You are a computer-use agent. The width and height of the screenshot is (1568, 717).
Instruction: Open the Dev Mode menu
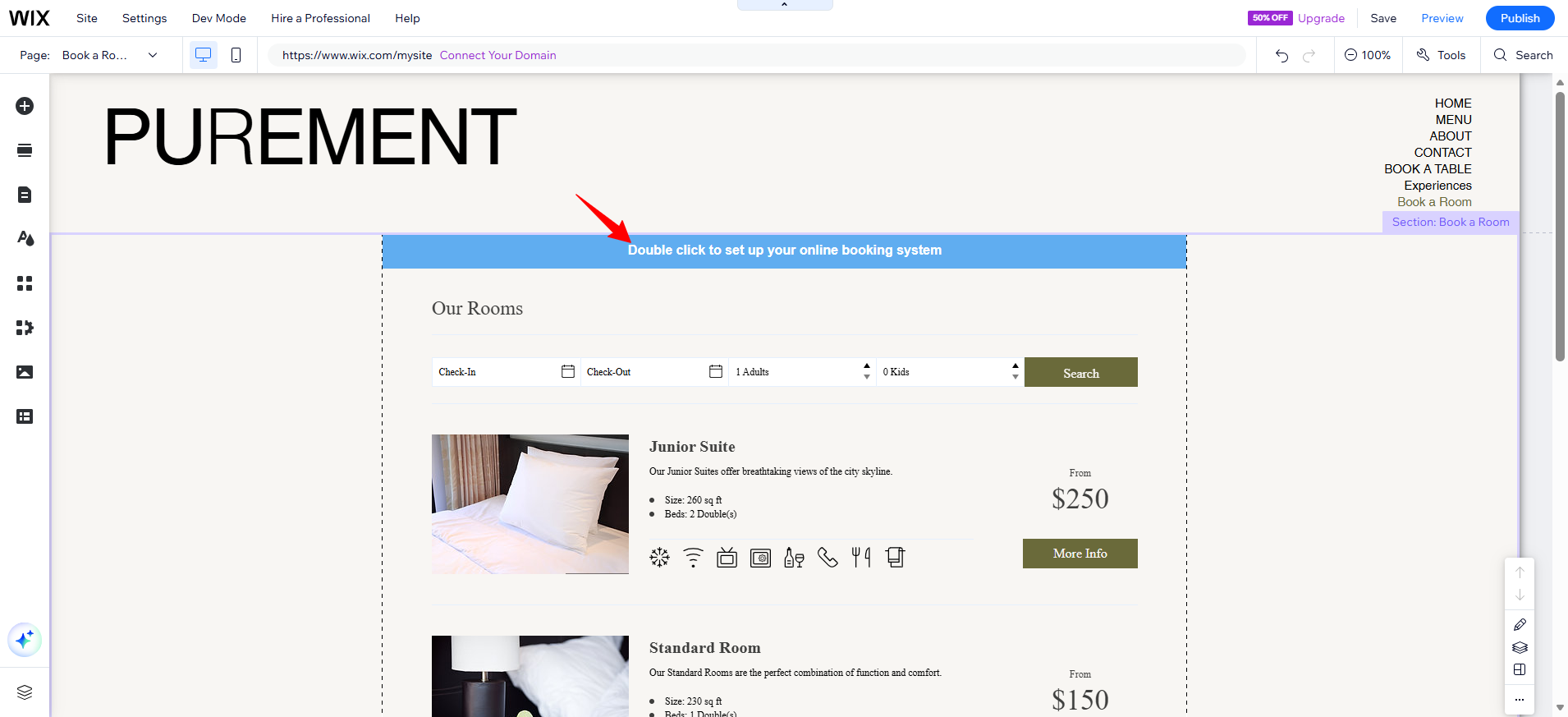click(x=219, y=18)
